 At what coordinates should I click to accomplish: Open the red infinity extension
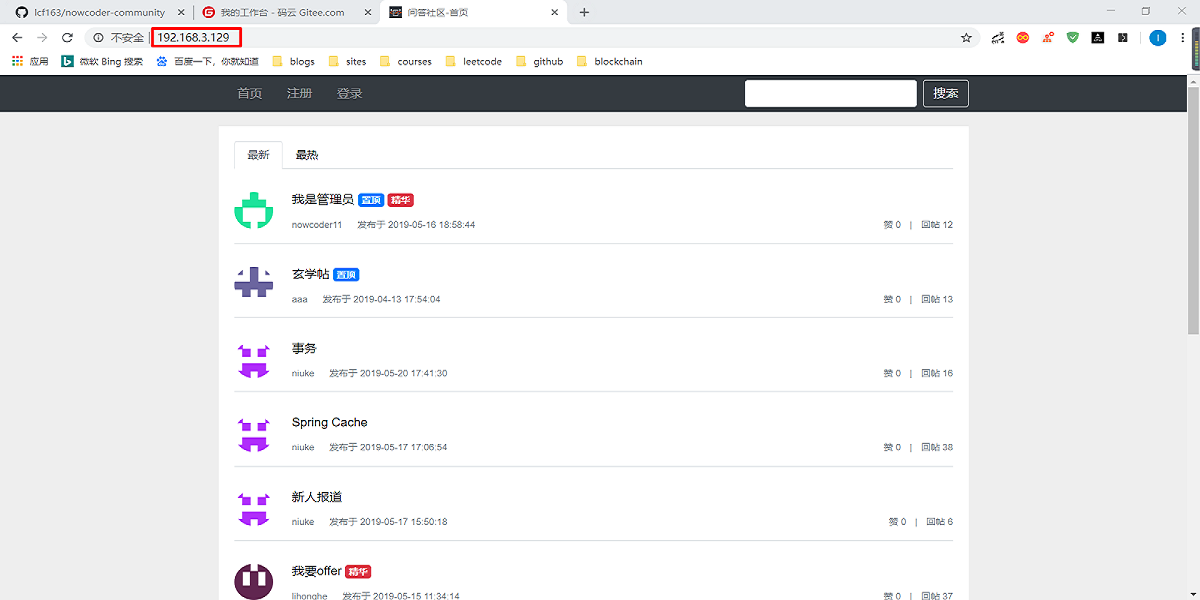click(x=1022, y=37)
